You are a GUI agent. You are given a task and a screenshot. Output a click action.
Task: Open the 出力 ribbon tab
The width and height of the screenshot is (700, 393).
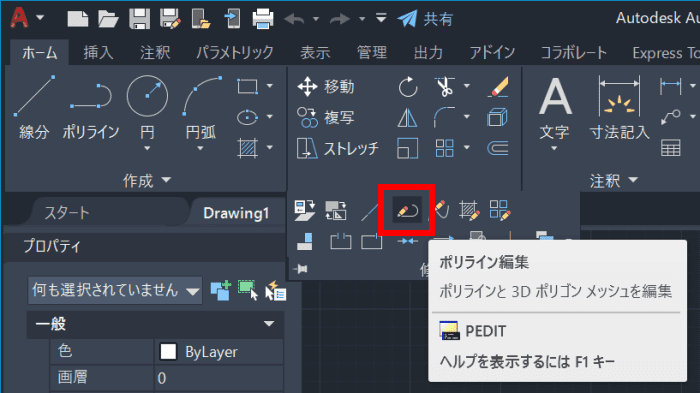(428, 53)
